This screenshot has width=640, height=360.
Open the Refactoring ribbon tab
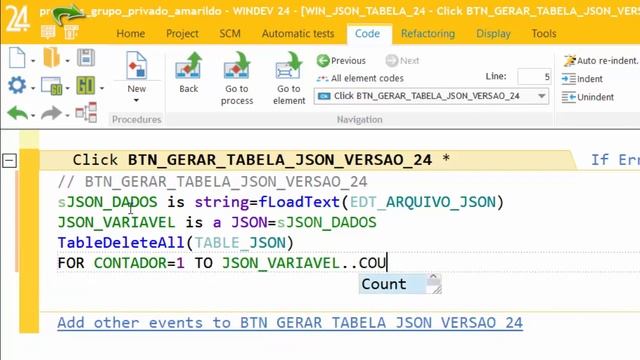click(428, 33)
